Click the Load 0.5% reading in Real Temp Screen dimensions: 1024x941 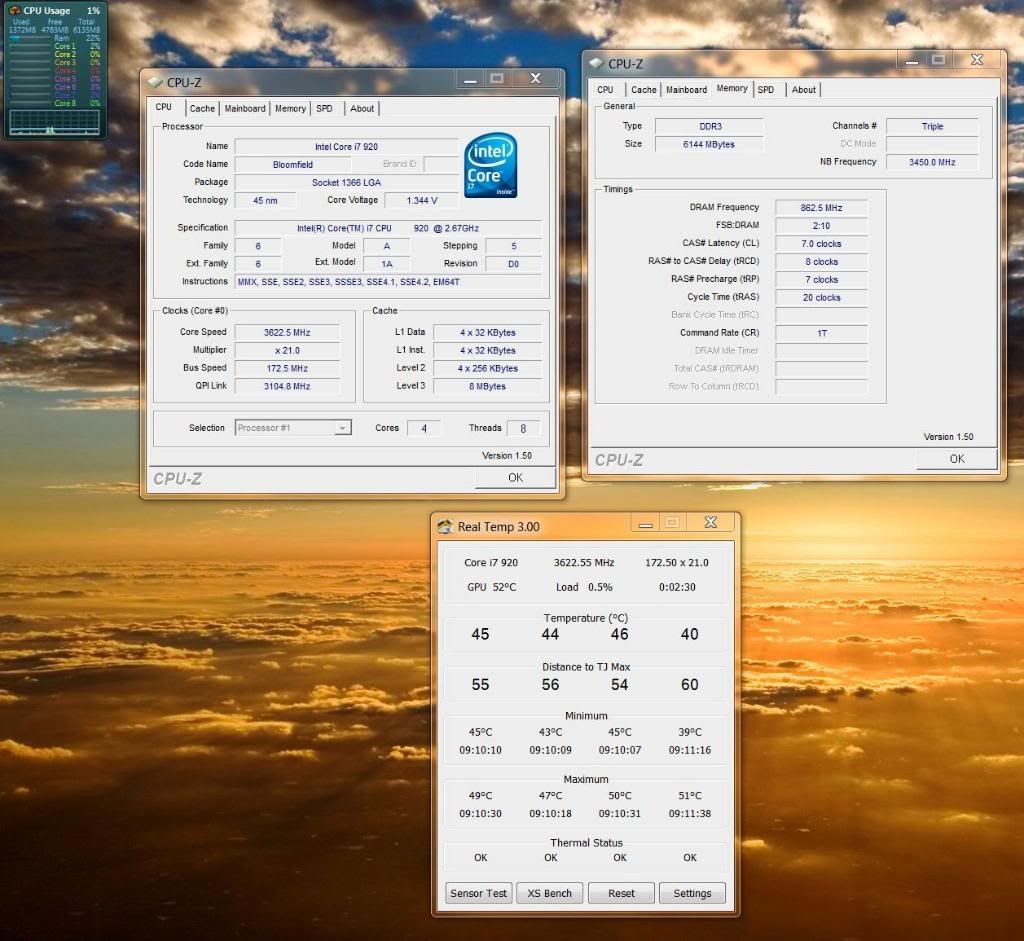click(584, 587)
